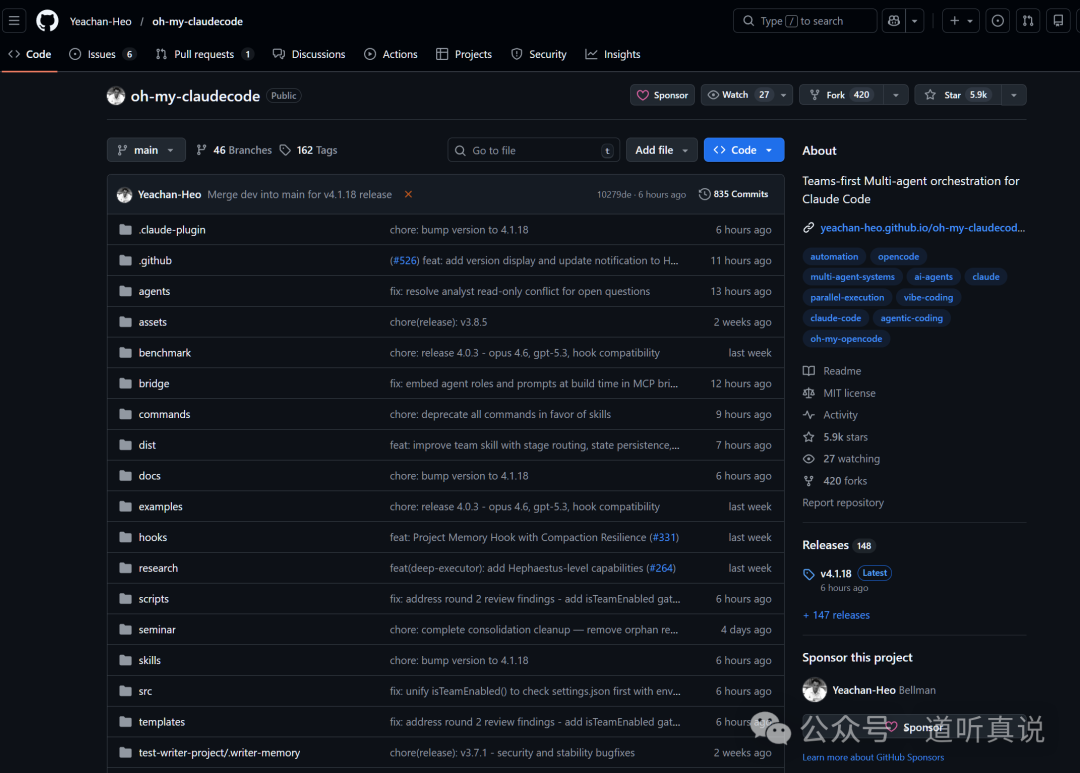Click Yeachan-Heo's profile avatar
This screenshot has width=1080, height=773.
[123, 194]
